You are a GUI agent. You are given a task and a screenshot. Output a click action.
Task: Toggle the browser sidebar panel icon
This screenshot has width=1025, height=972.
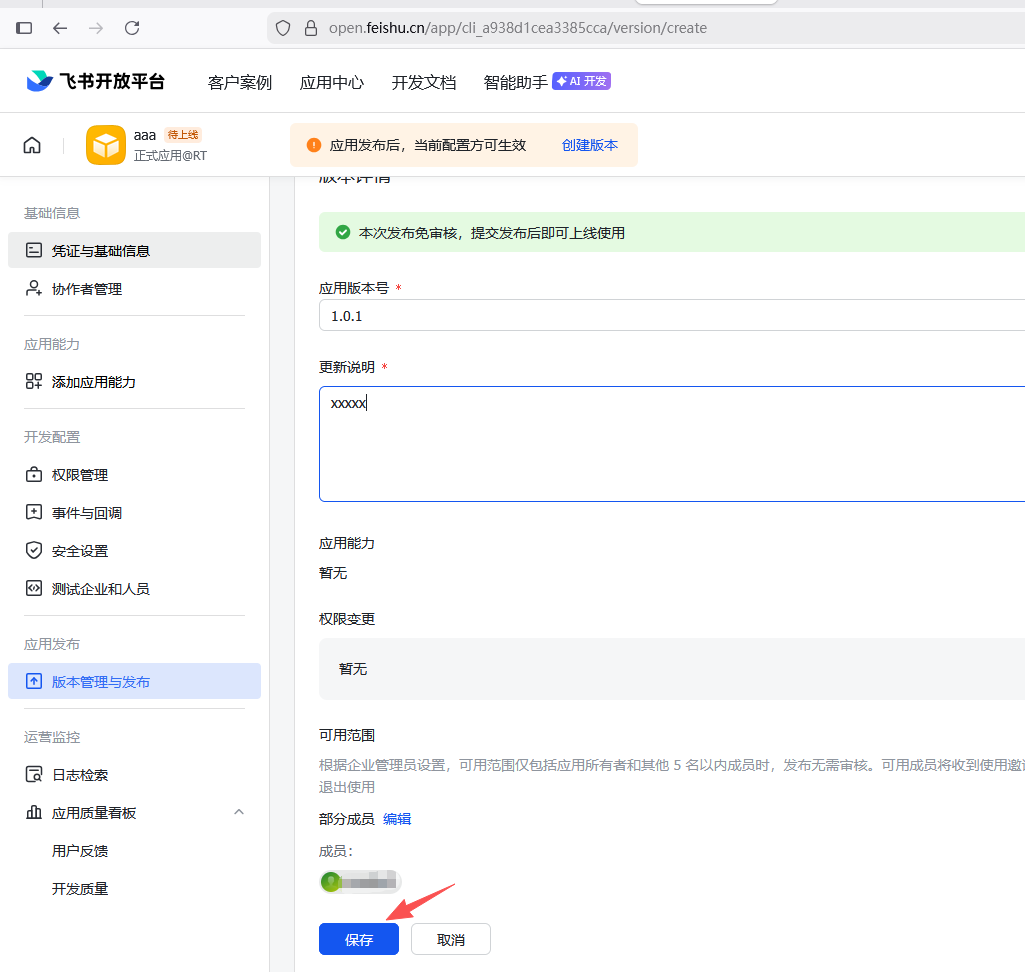[x=24, y=28]
